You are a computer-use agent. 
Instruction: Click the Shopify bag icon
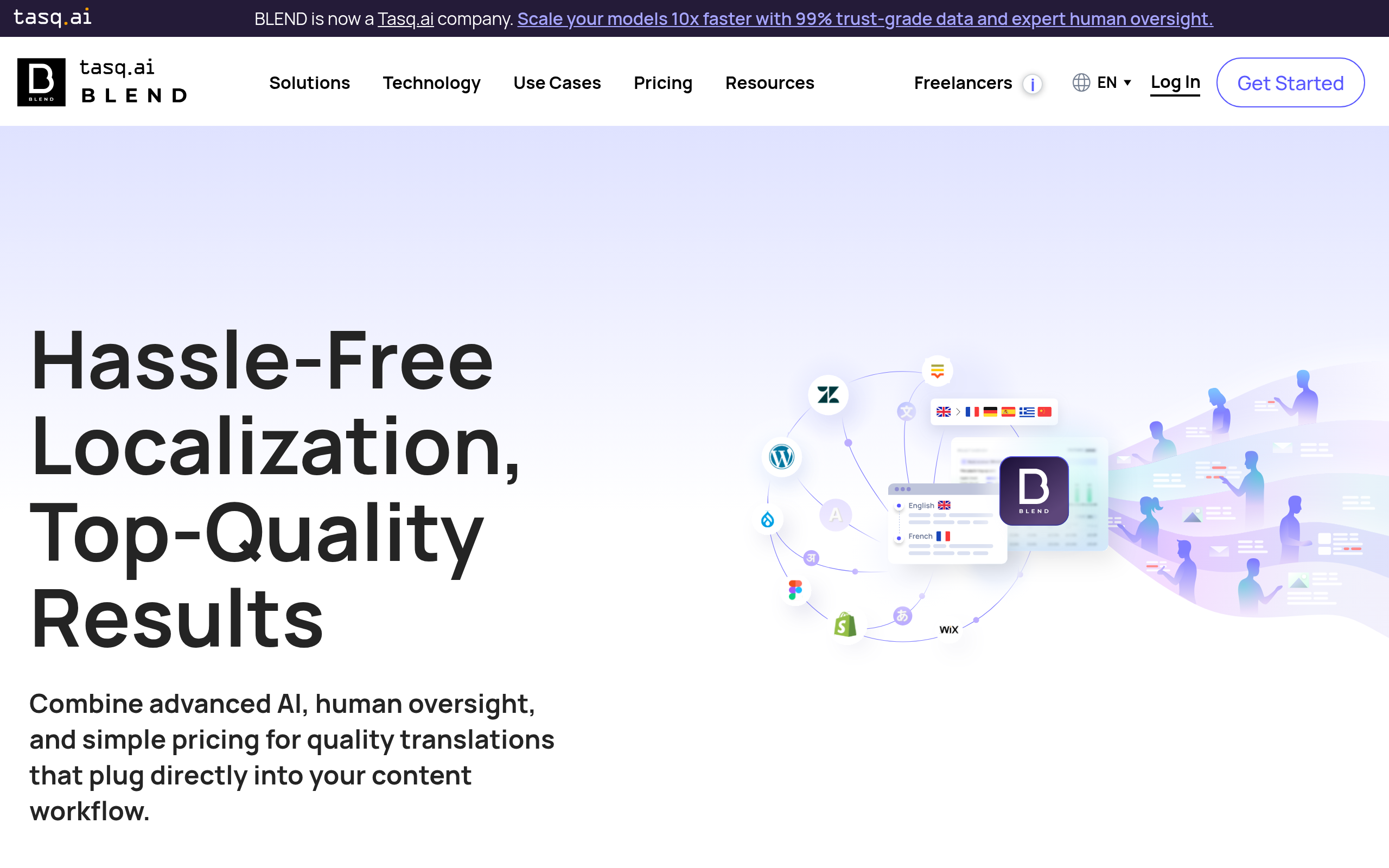(845, 624)
